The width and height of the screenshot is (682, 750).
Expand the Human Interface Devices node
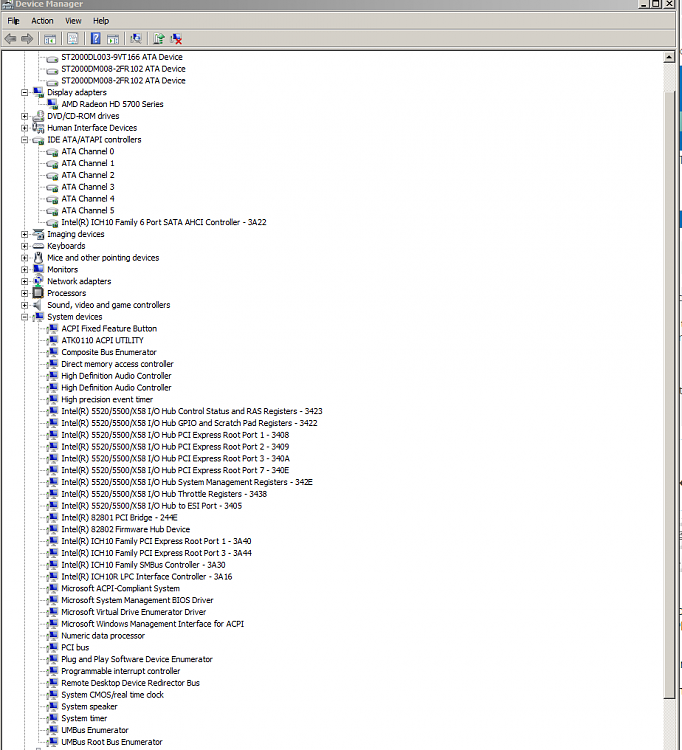(24, 128)
